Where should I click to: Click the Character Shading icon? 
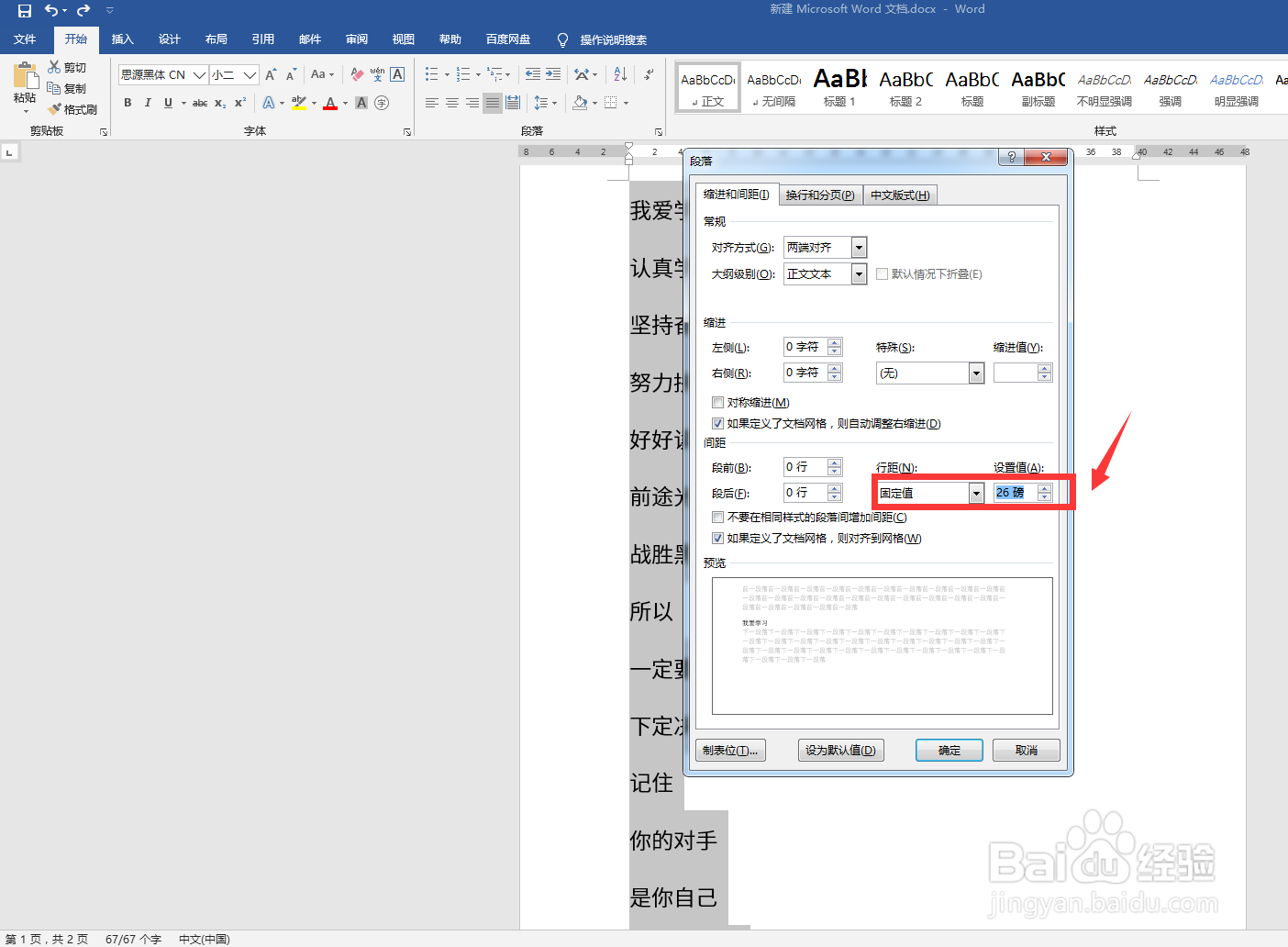pos(361,103)
